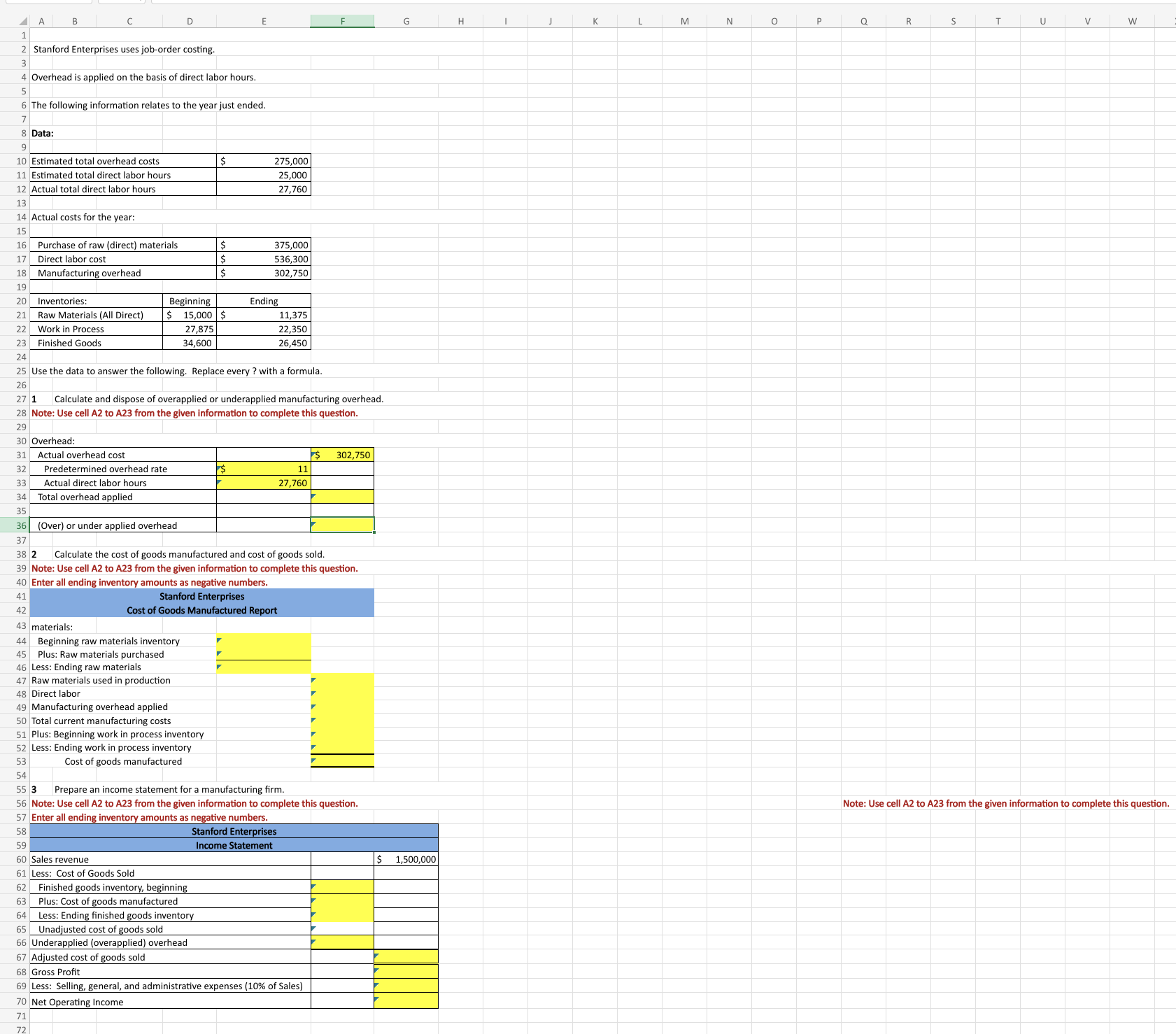Click the 'Income Statement' title
Viewport: 1176px width, 1034px height.
[234, 845]
